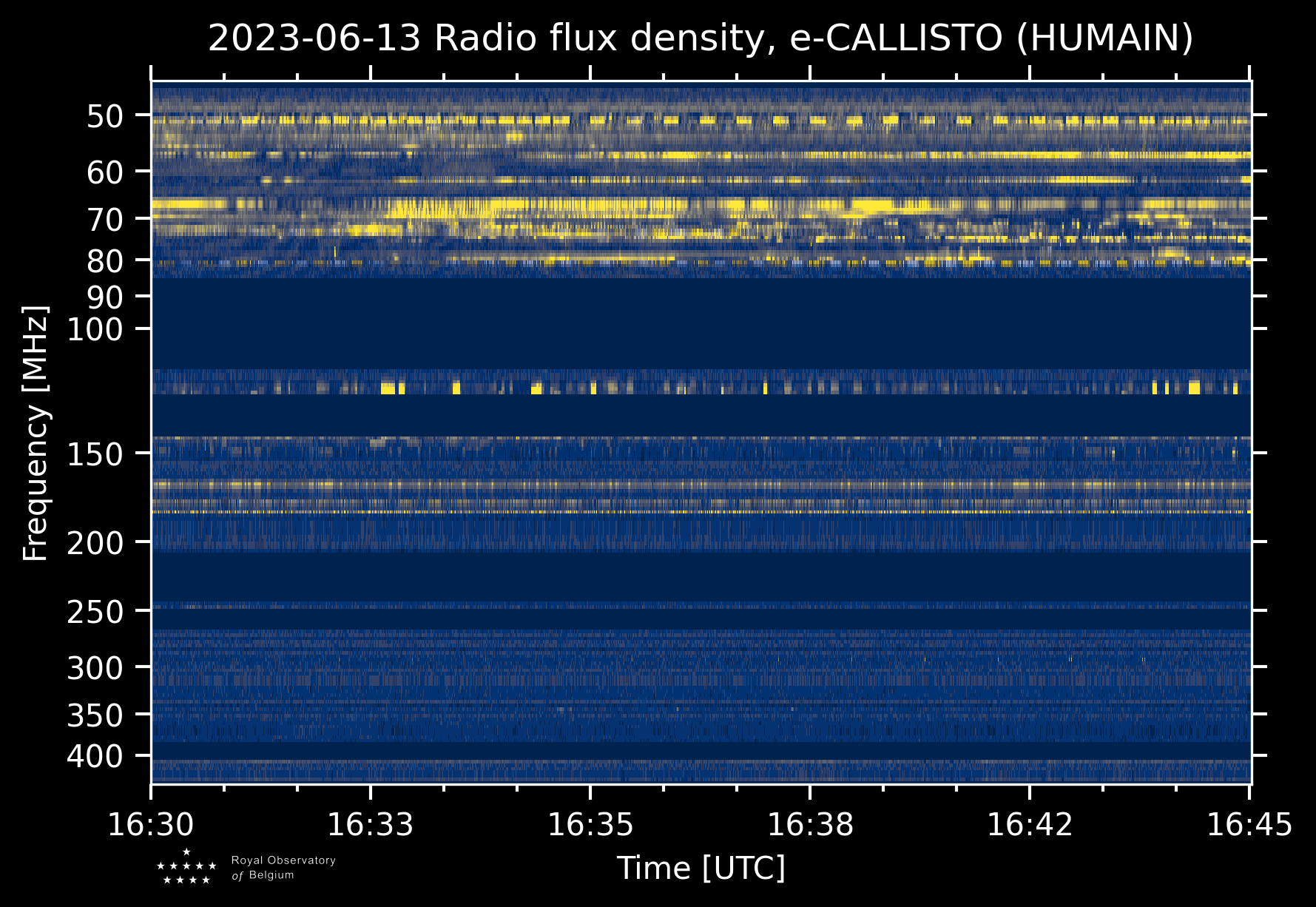Click the 50 MHz frequency tick label

(104, 116)
